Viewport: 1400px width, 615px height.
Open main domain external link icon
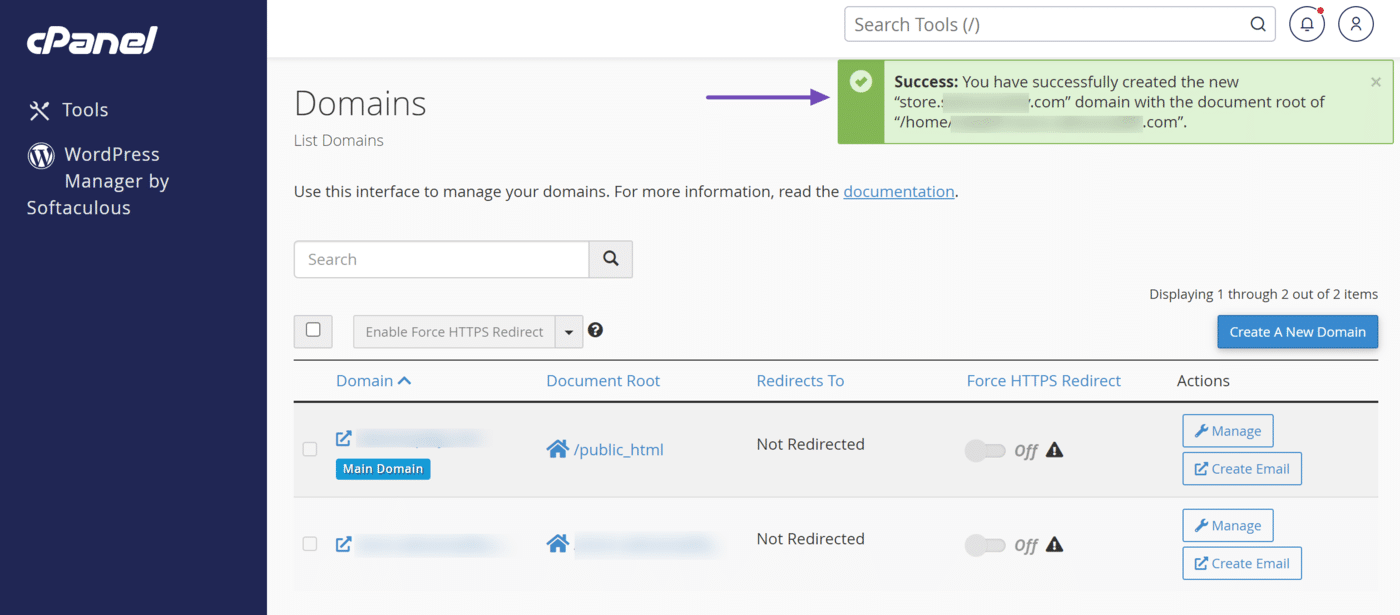click(x=343, y=438)
